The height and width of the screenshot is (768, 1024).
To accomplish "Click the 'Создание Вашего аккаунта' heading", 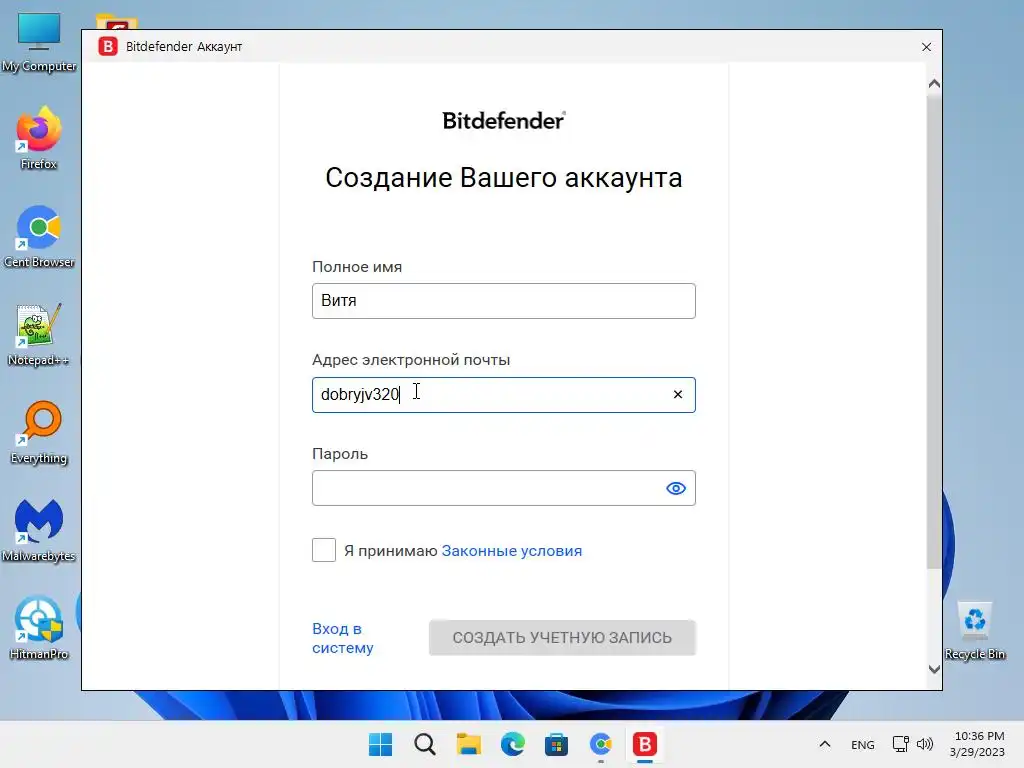I will pos(504,178).
